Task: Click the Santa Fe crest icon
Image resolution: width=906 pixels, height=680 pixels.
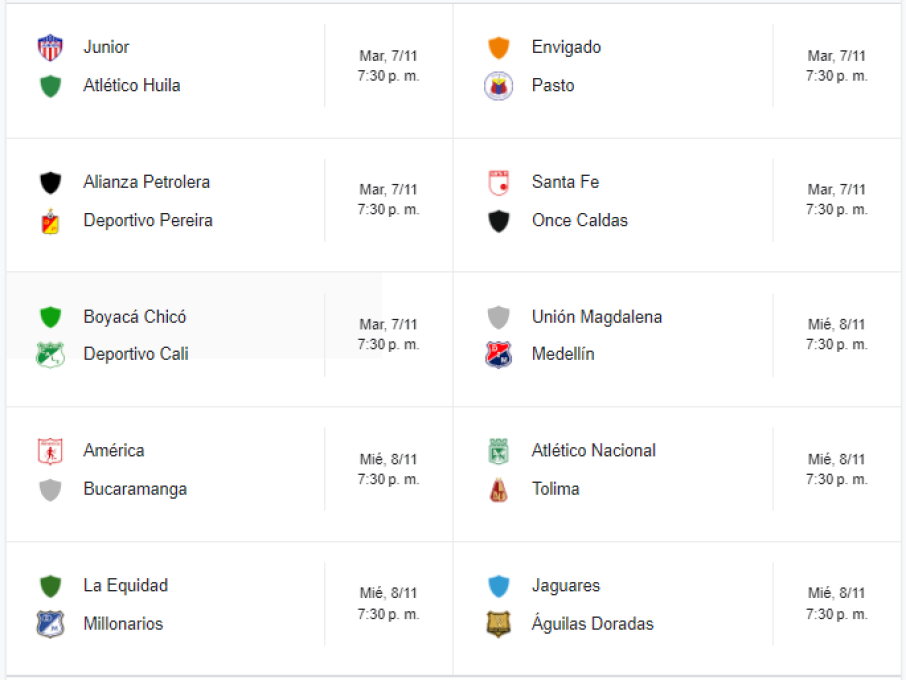Action: (498, 182)
